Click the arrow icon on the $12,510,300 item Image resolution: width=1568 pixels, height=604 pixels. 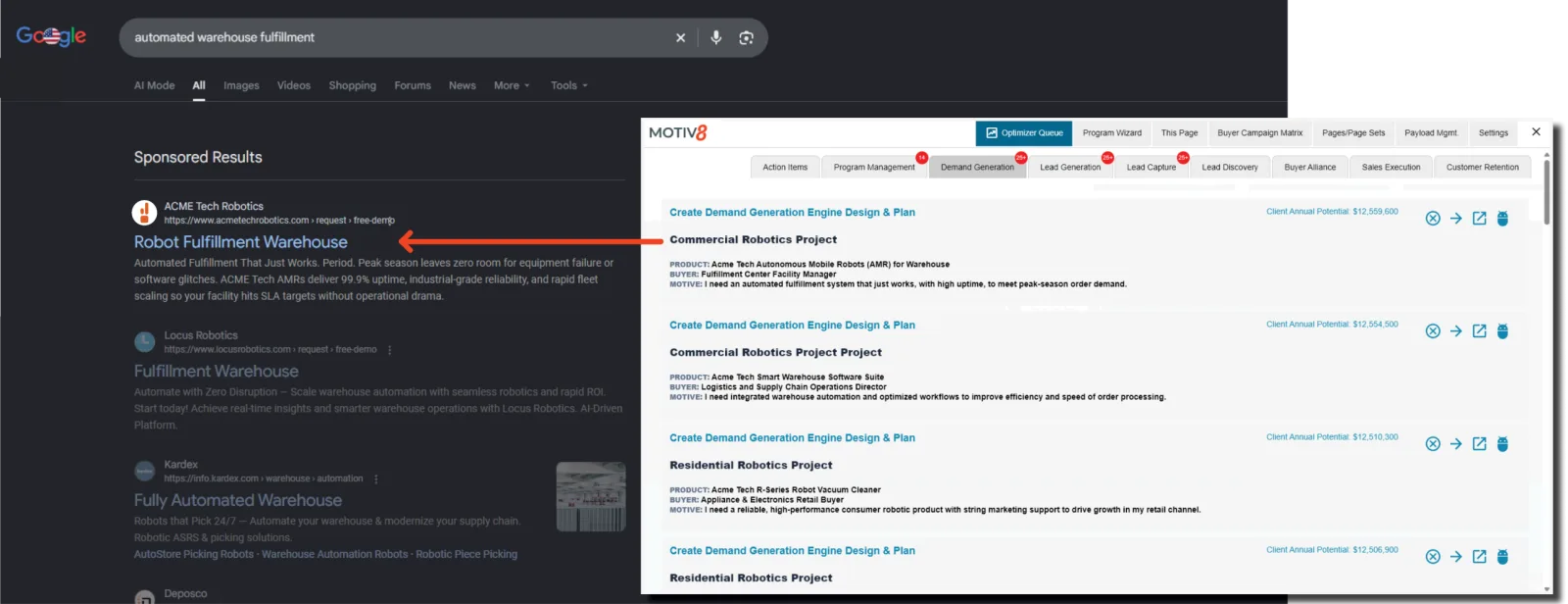click(x=1456, y=444)
